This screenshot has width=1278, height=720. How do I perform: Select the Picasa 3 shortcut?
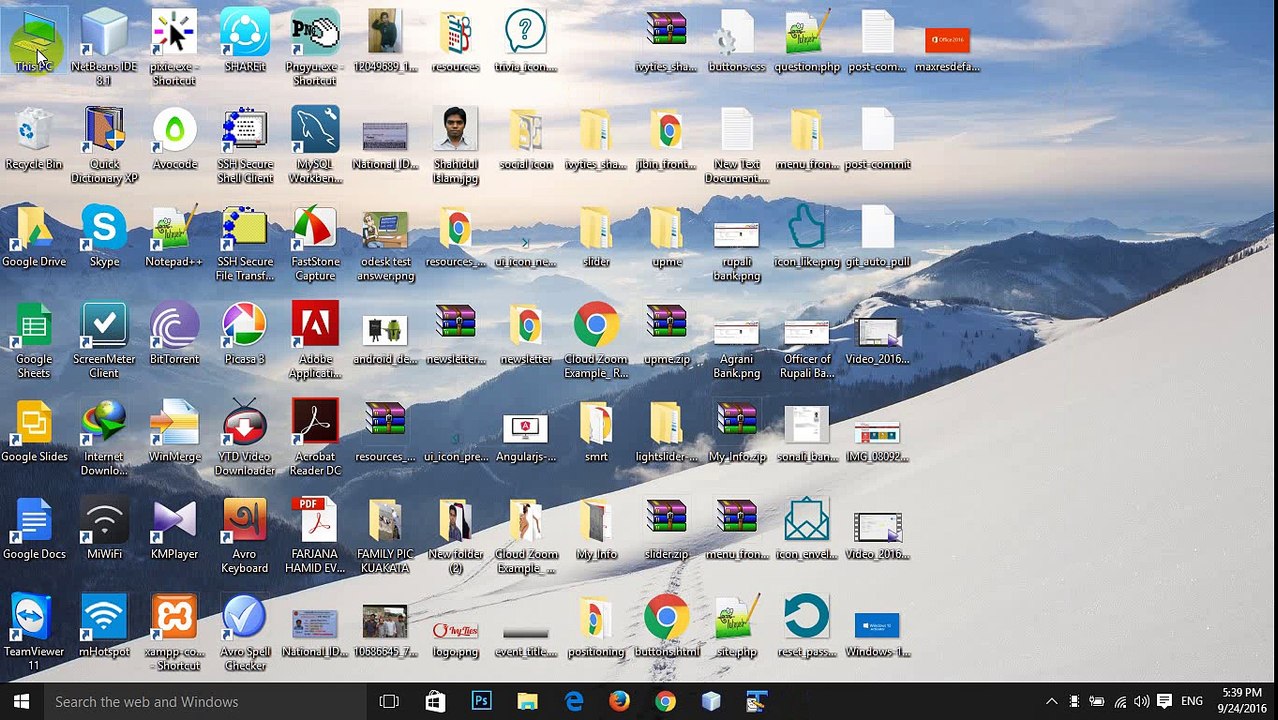click(245, 333)
